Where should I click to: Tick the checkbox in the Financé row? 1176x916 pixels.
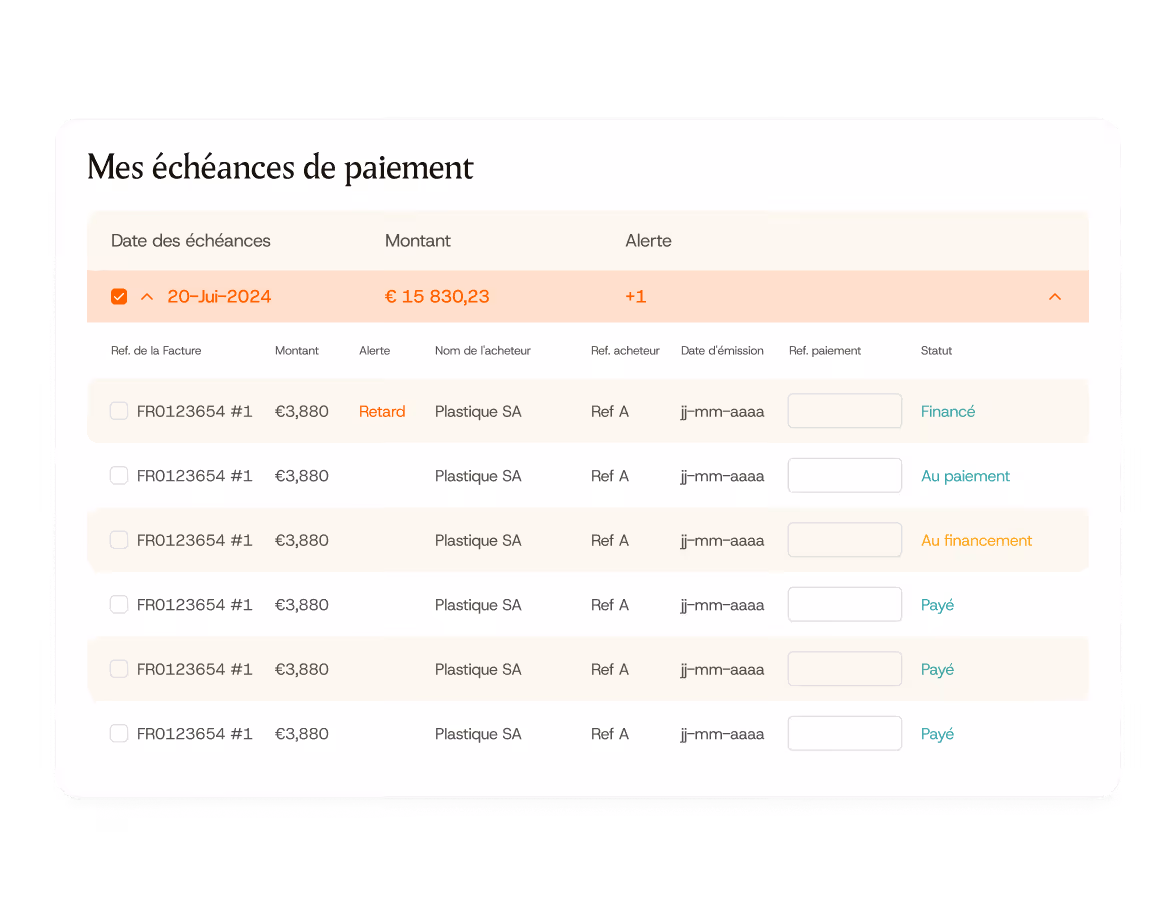coord(118,411)
